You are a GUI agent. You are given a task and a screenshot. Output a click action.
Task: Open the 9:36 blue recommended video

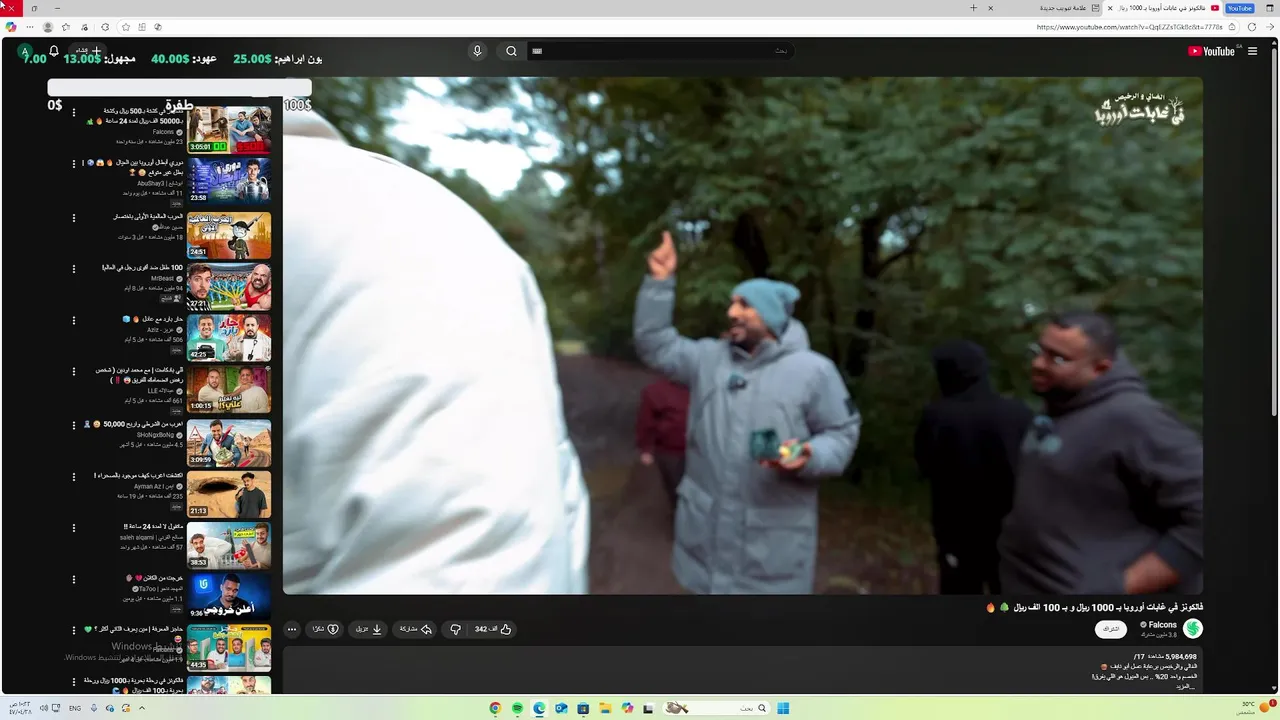coord(229,597)
